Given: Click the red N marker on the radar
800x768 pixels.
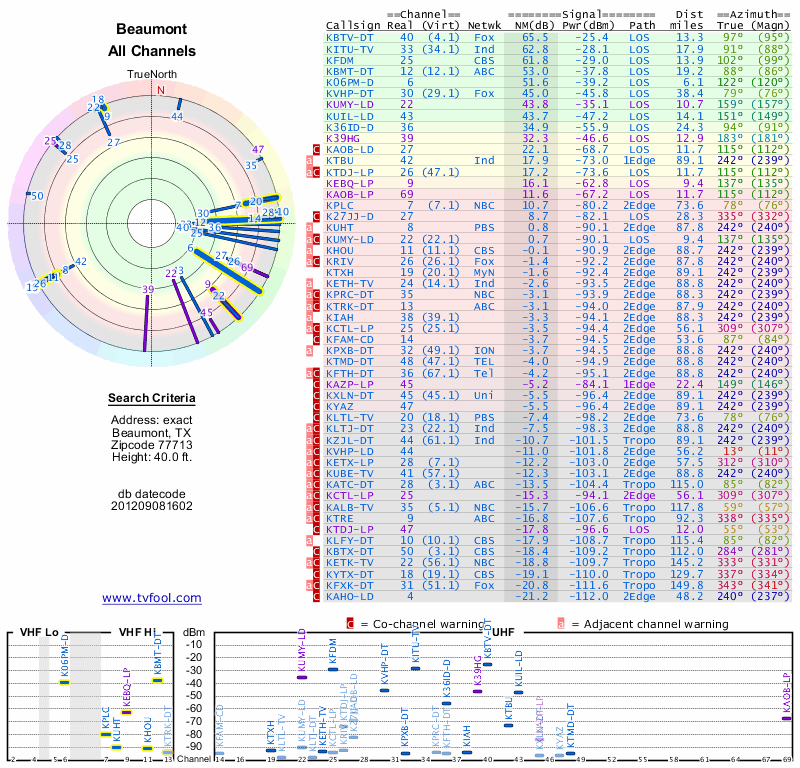Looking at the screenshot, I should pos(161,90).
